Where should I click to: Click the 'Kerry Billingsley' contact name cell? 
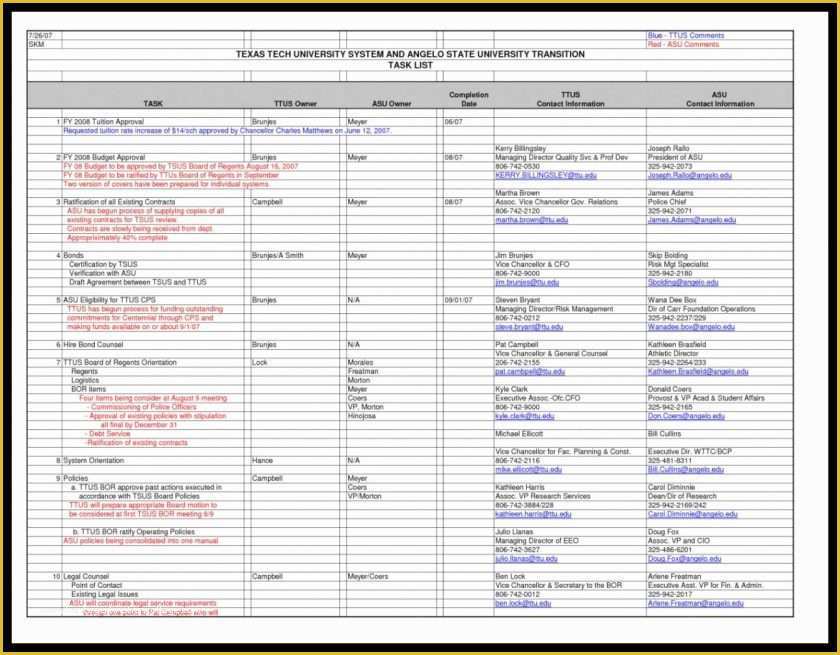521,148
